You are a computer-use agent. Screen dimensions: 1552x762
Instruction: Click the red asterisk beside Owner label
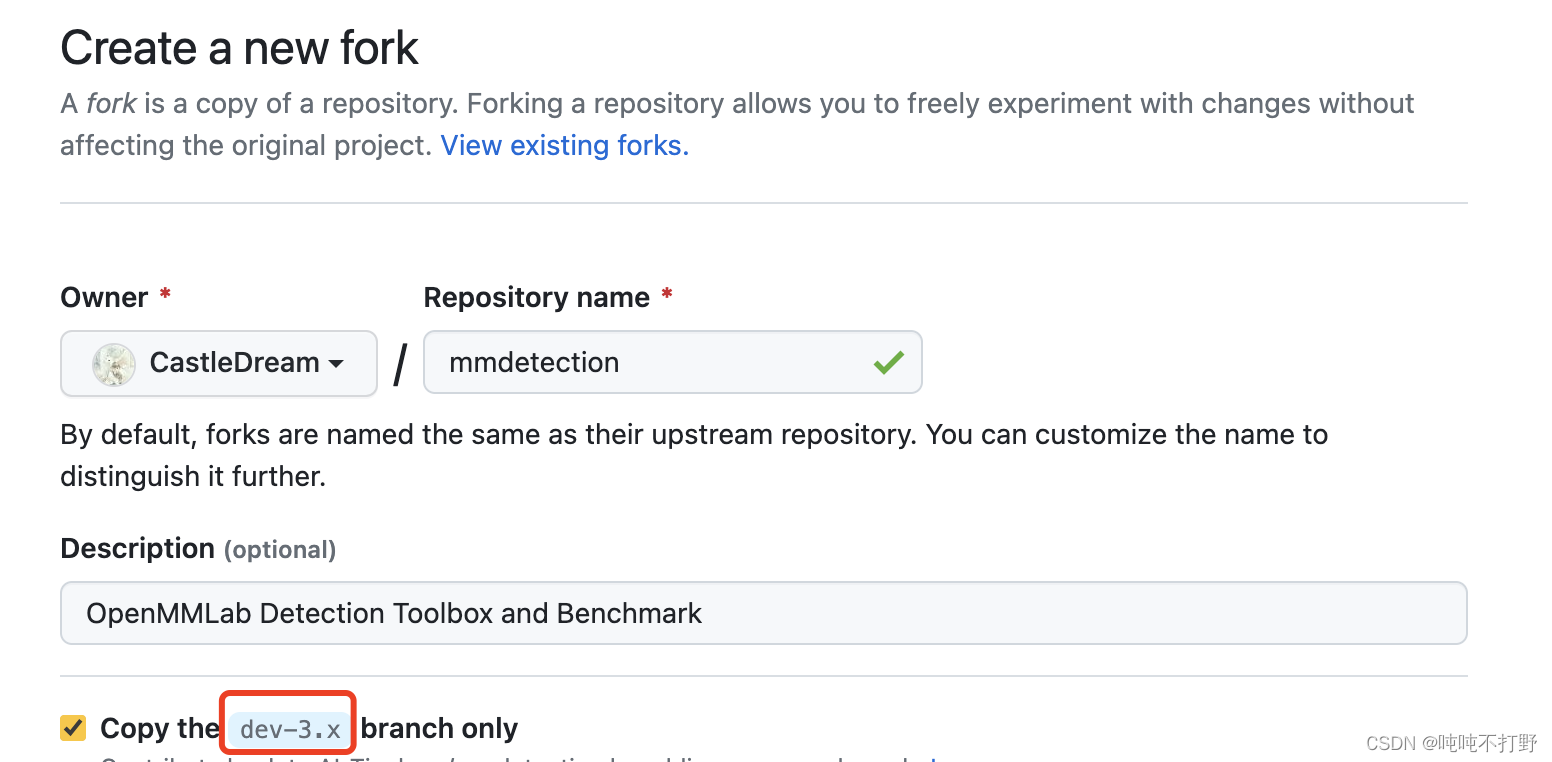point(165,297)
